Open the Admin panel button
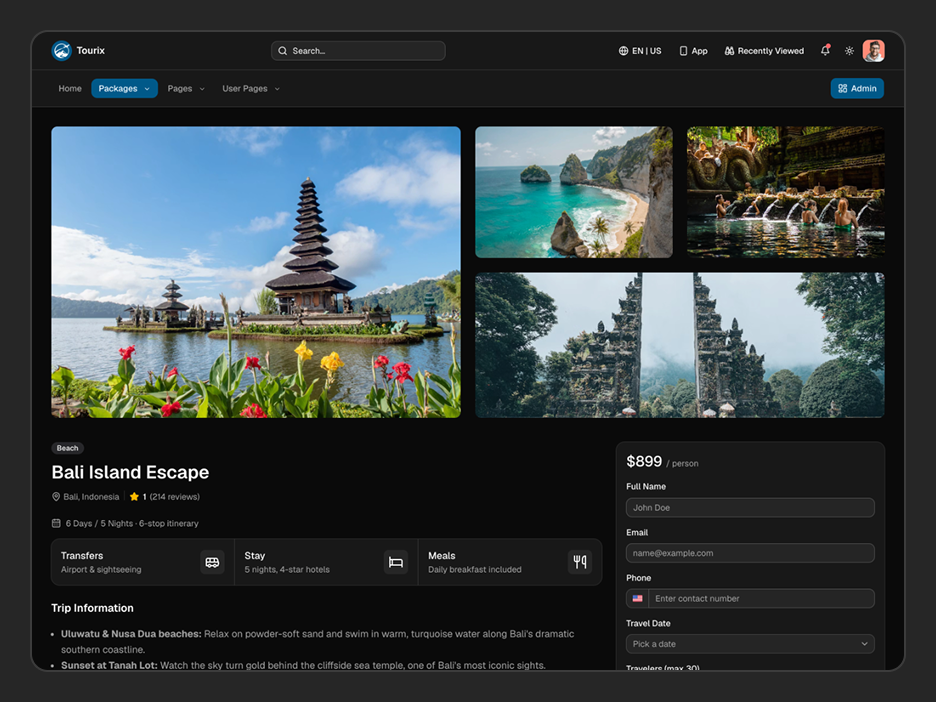 pos(857,88)
